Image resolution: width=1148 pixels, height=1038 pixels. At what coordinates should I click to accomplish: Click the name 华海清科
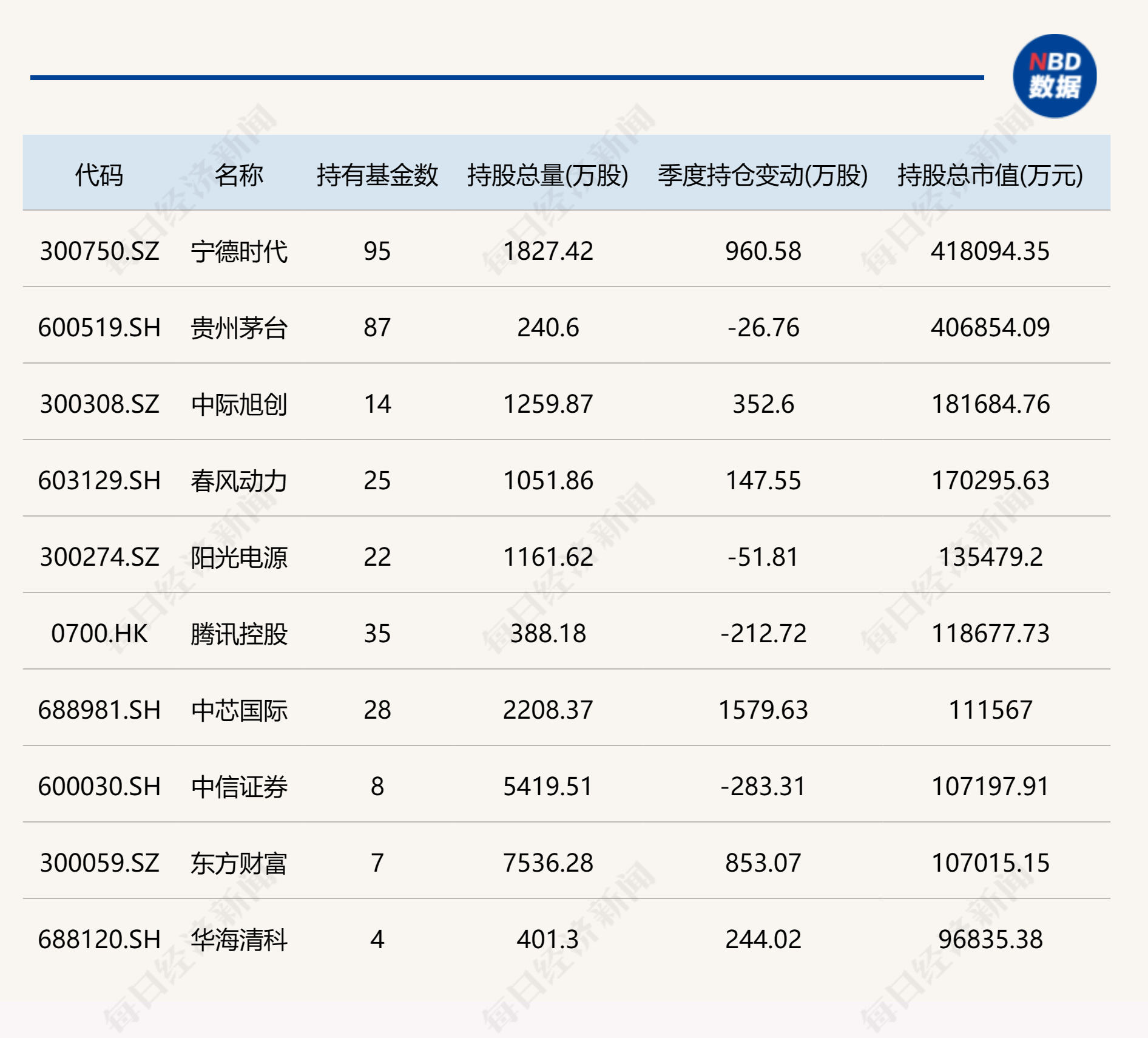coord(239,940)
